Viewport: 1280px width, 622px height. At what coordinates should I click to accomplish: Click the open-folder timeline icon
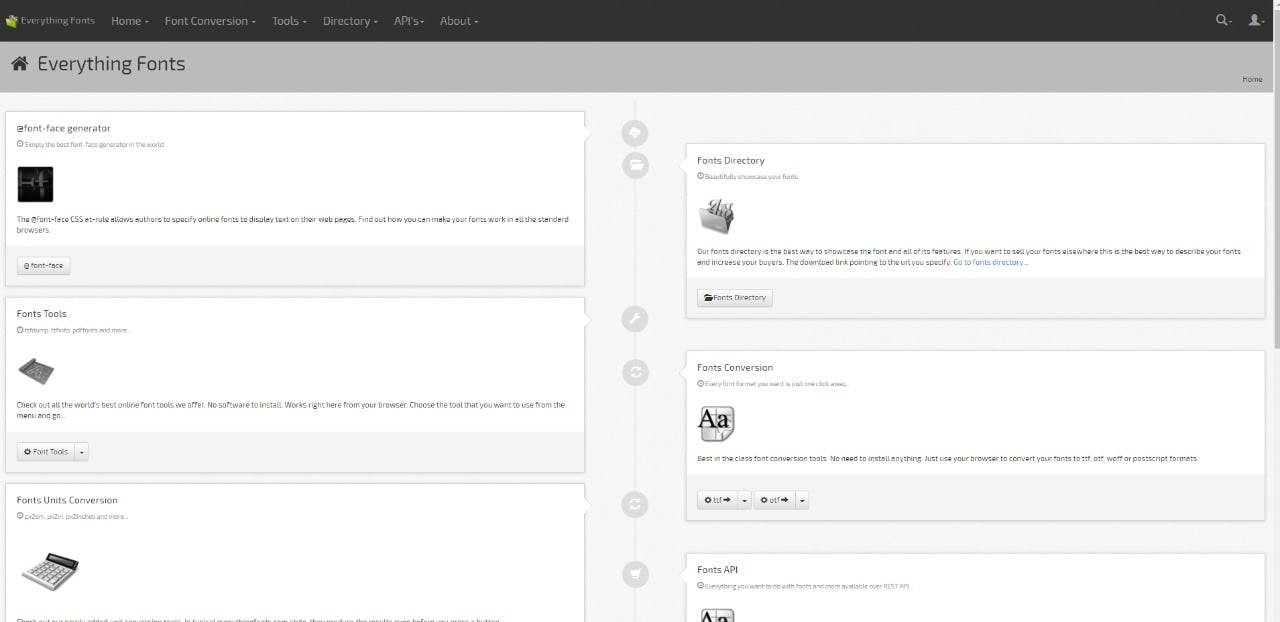coord(635,165)
